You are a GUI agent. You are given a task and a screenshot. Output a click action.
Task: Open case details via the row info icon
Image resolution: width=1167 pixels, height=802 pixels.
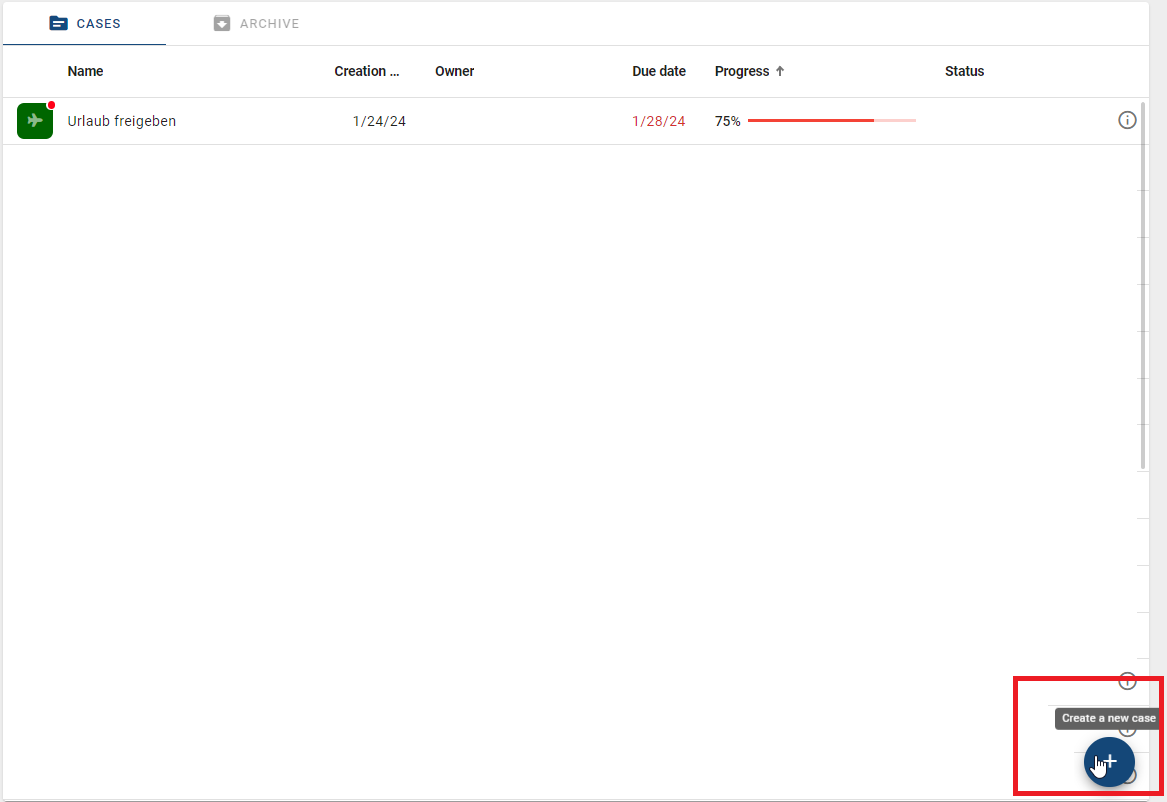click(1127, 119)
